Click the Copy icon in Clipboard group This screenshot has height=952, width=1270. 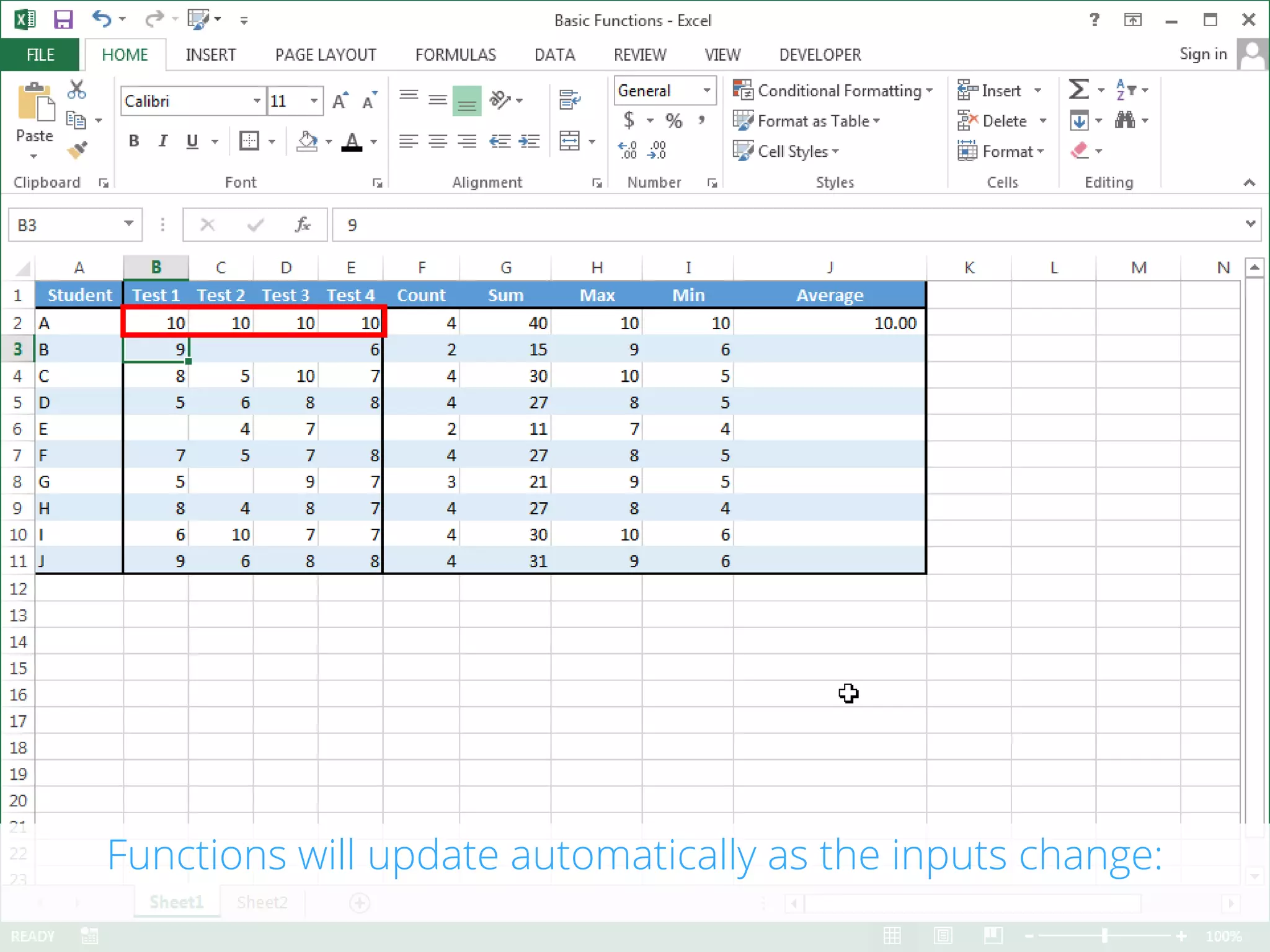tap(76, 120)
